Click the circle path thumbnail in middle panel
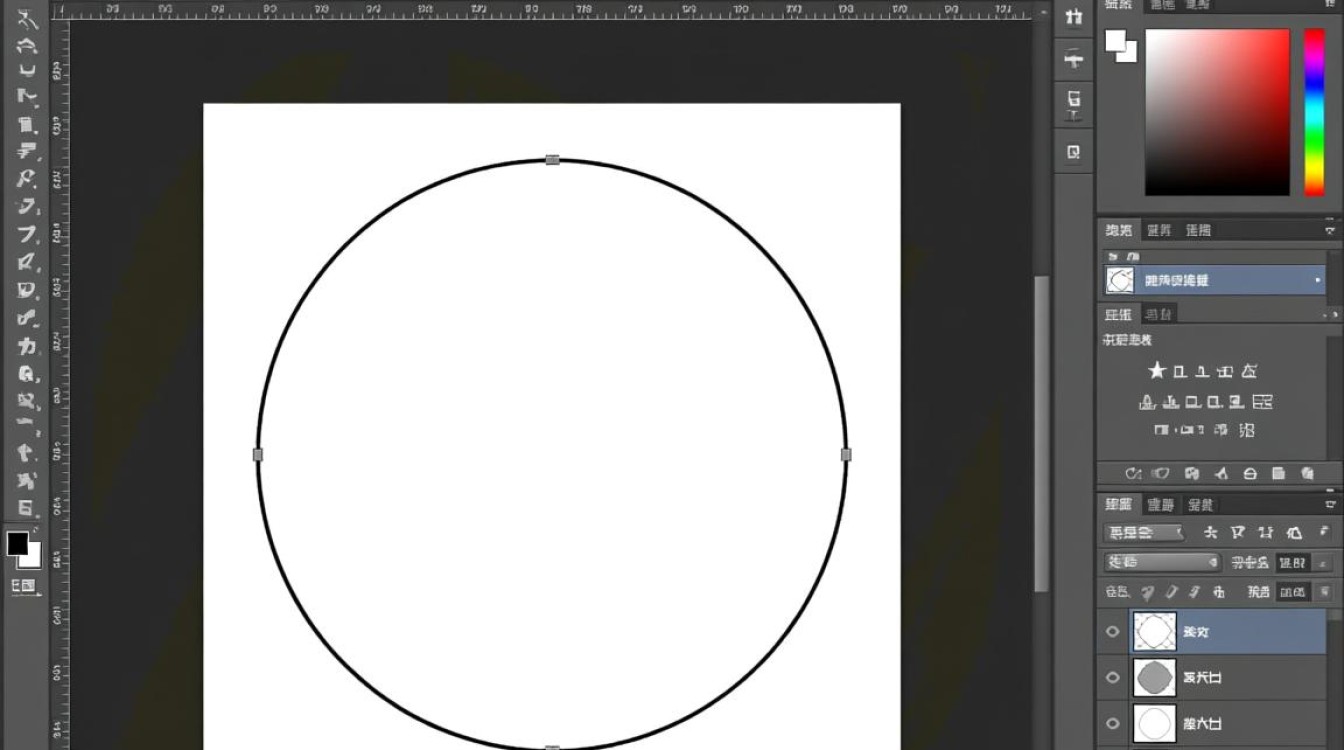 click(1120, 281)
